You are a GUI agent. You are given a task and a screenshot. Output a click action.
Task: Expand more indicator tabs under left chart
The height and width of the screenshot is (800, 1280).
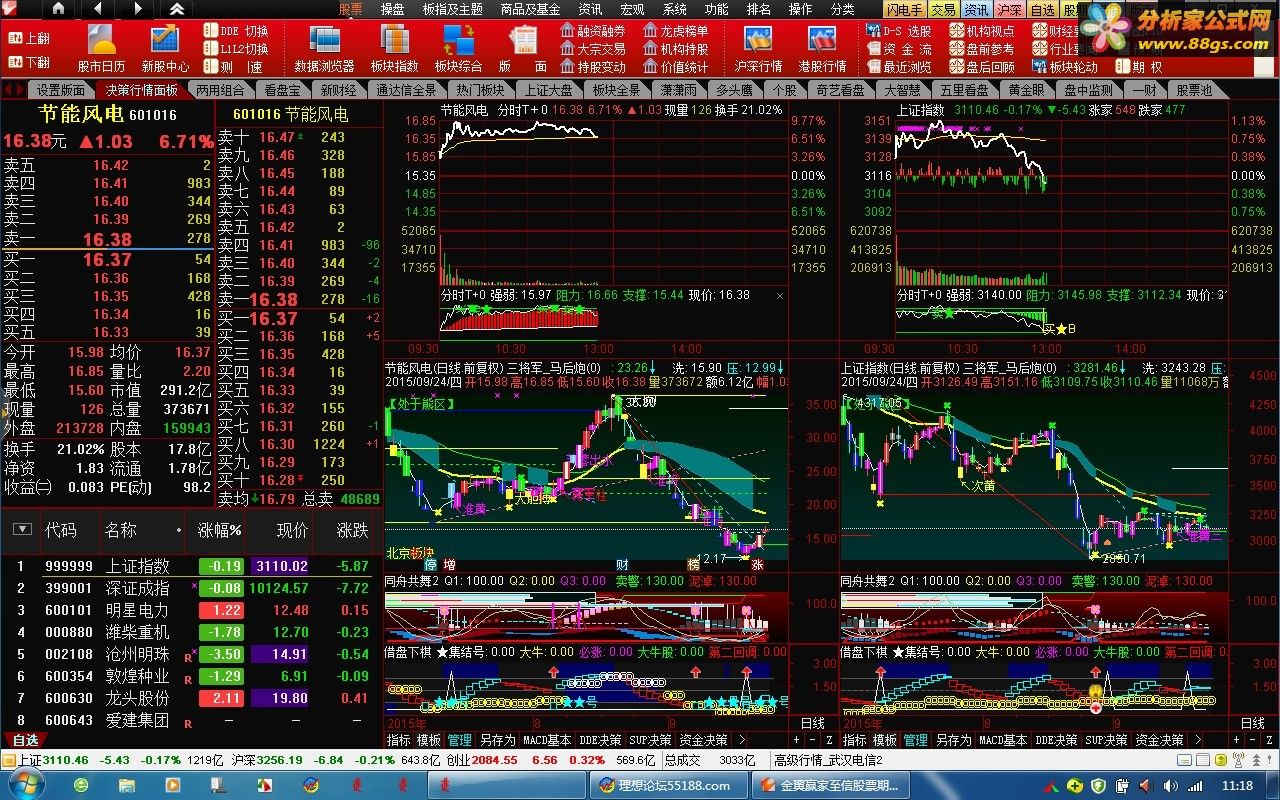744,740
